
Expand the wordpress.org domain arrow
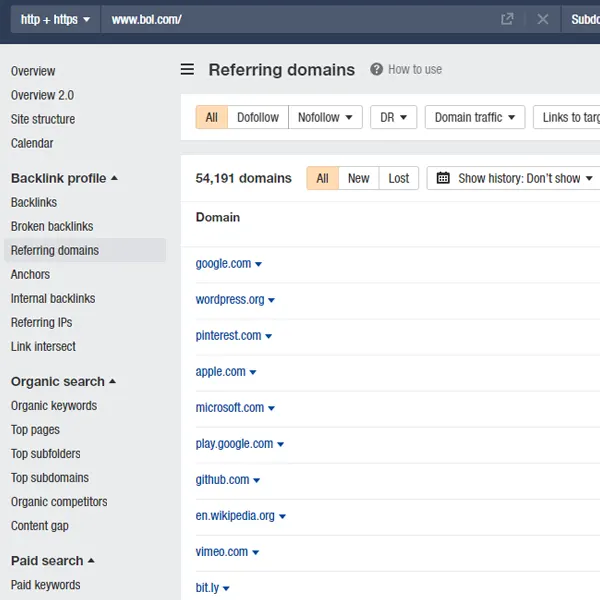[x=271, y=300]
